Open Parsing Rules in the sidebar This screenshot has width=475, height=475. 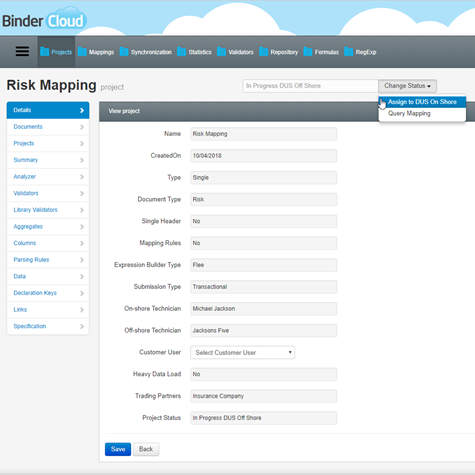pos(48,260)
